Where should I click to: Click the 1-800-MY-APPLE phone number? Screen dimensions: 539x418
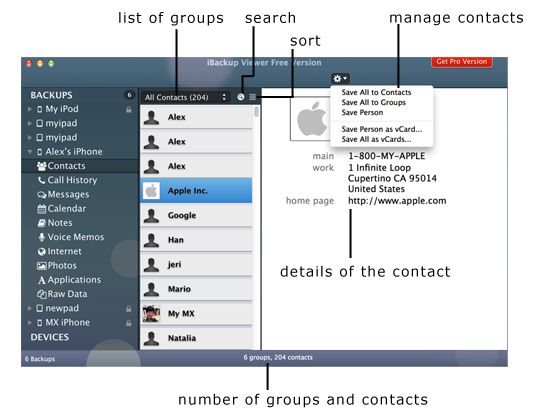387,156
